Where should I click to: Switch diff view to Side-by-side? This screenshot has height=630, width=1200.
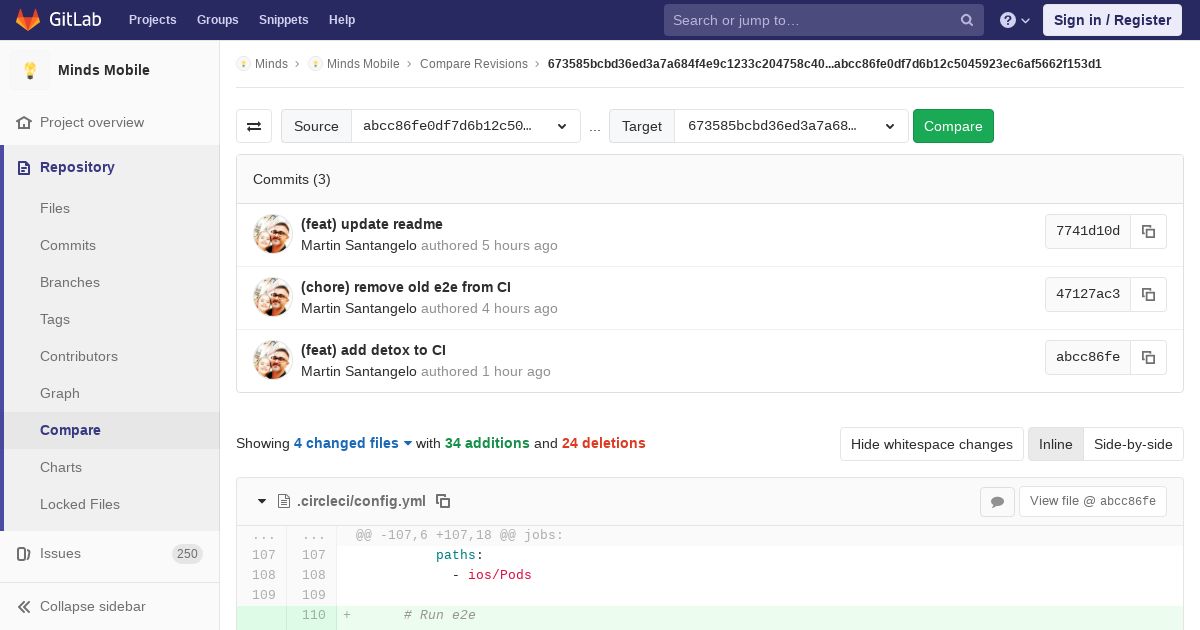[x=1133, y=444]
